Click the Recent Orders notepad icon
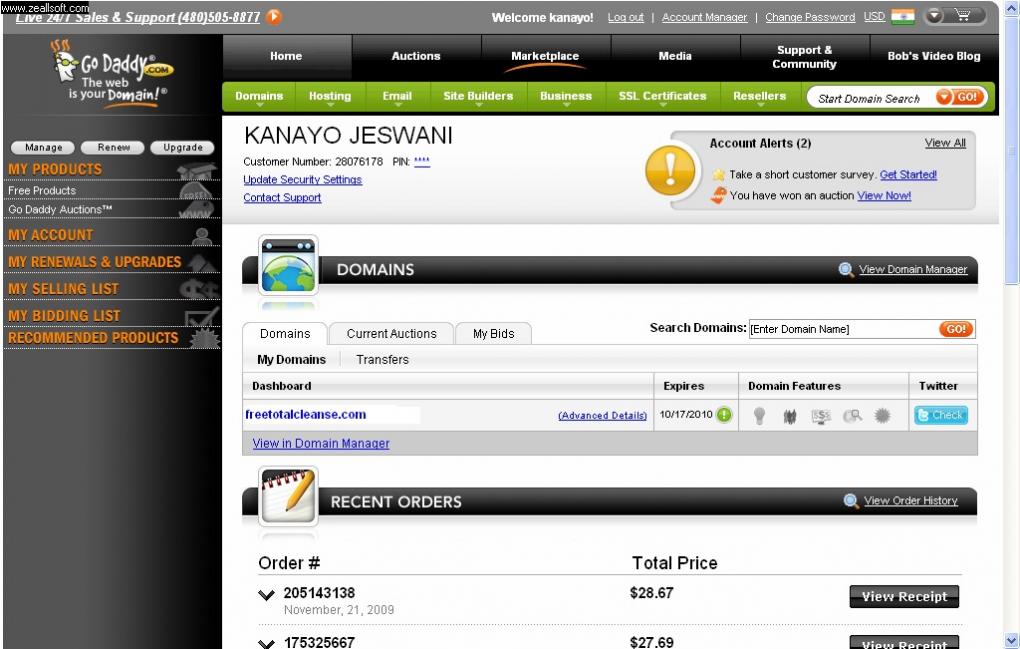 tap(288, 496)
